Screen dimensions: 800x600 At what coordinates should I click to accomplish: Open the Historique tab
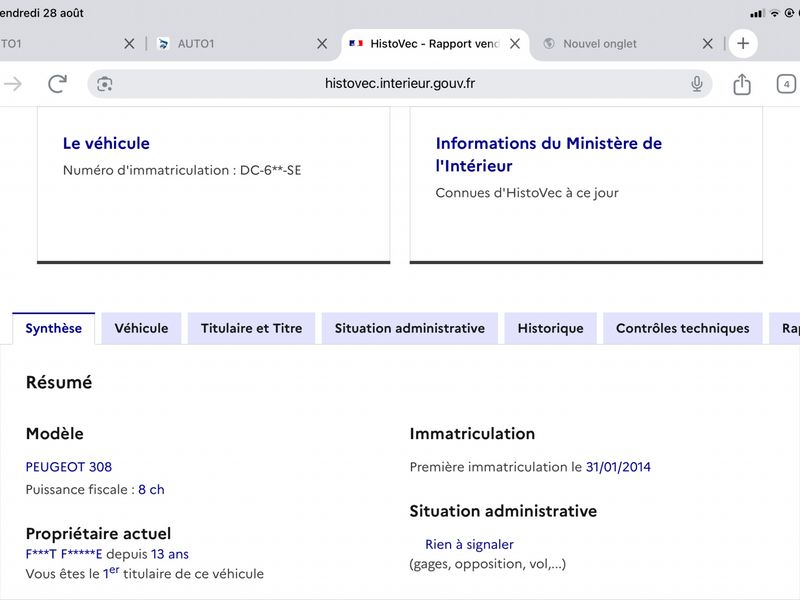pyautogui.click(x=551, y=328)
